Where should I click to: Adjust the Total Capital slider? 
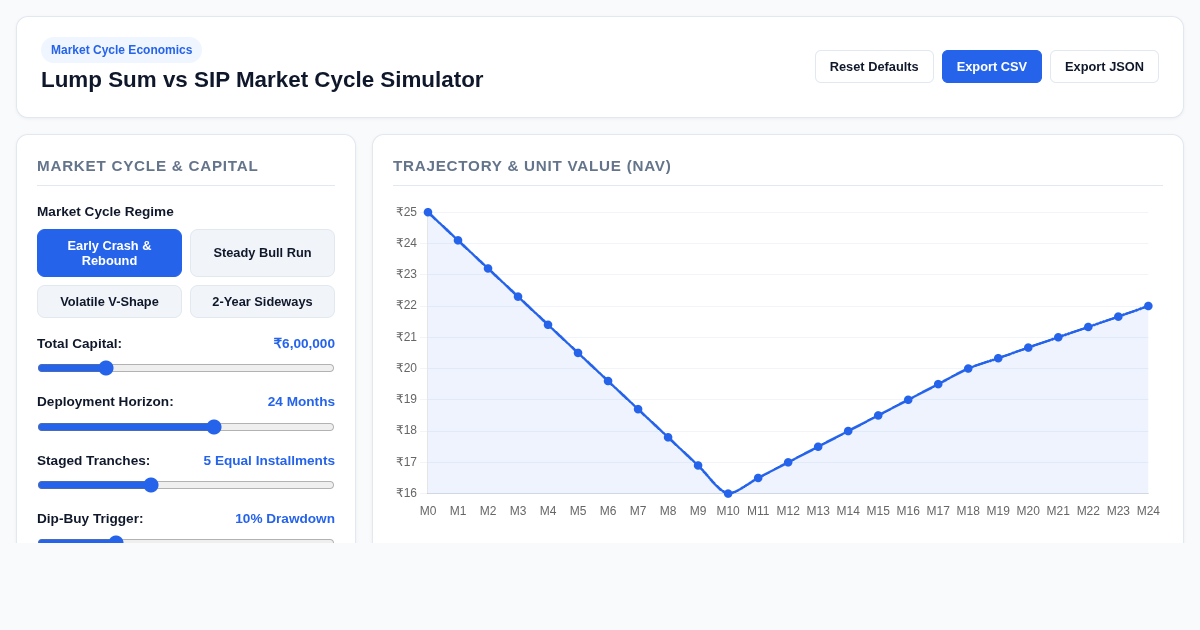pyautogui.click(x=186, y=368)
